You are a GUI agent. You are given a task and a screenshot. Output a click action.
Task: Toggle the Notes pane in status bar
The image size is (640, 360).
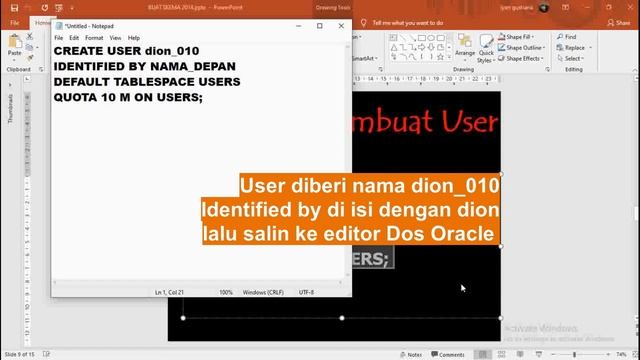click(x=411, y=355)
